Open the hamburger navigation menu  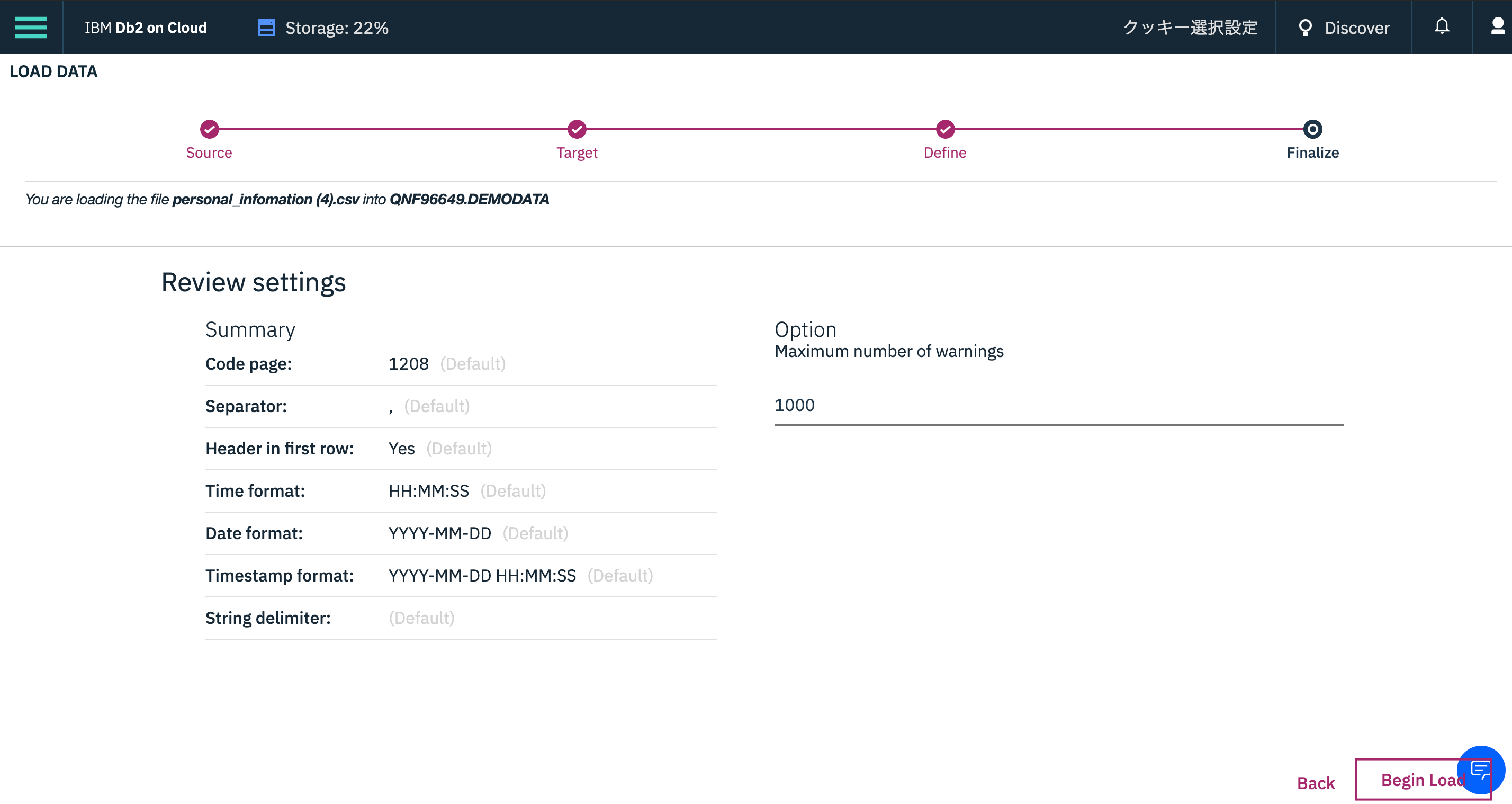coord(31,27)
